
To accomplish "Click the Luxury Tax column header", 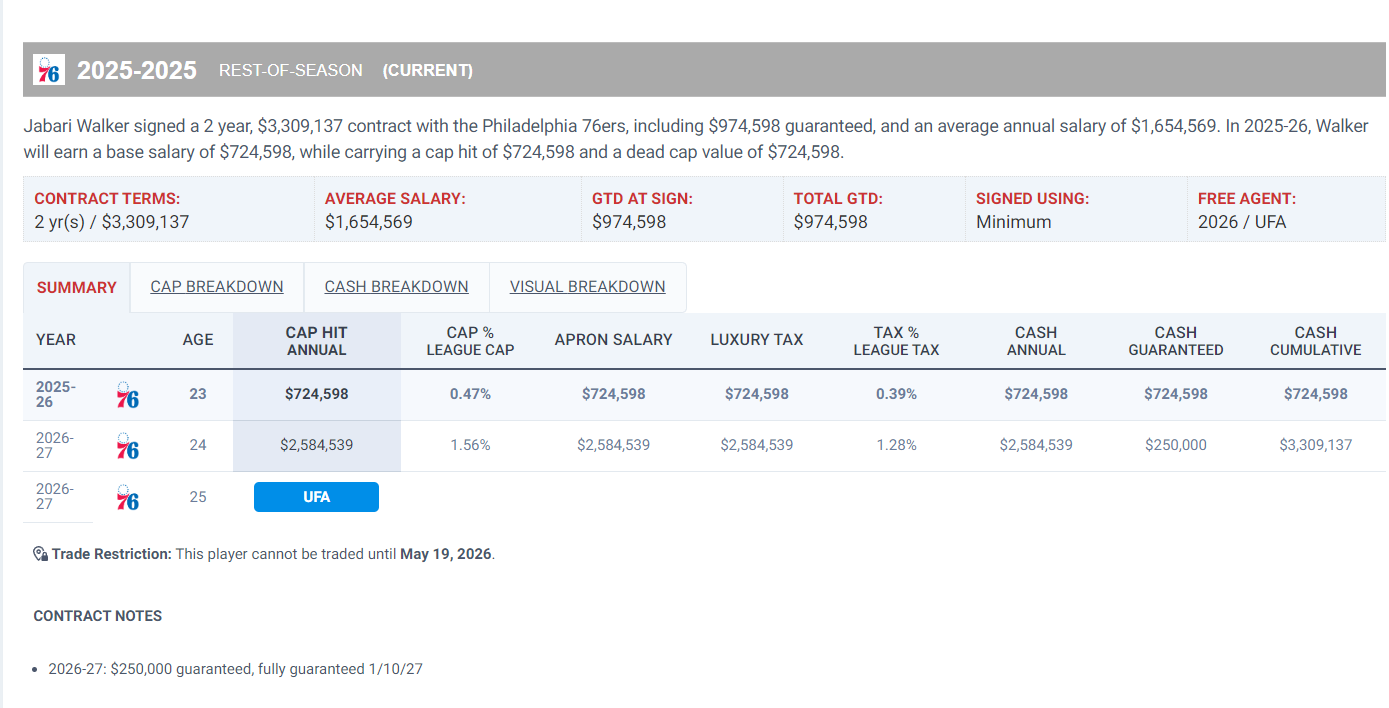I will pos(757,340).
